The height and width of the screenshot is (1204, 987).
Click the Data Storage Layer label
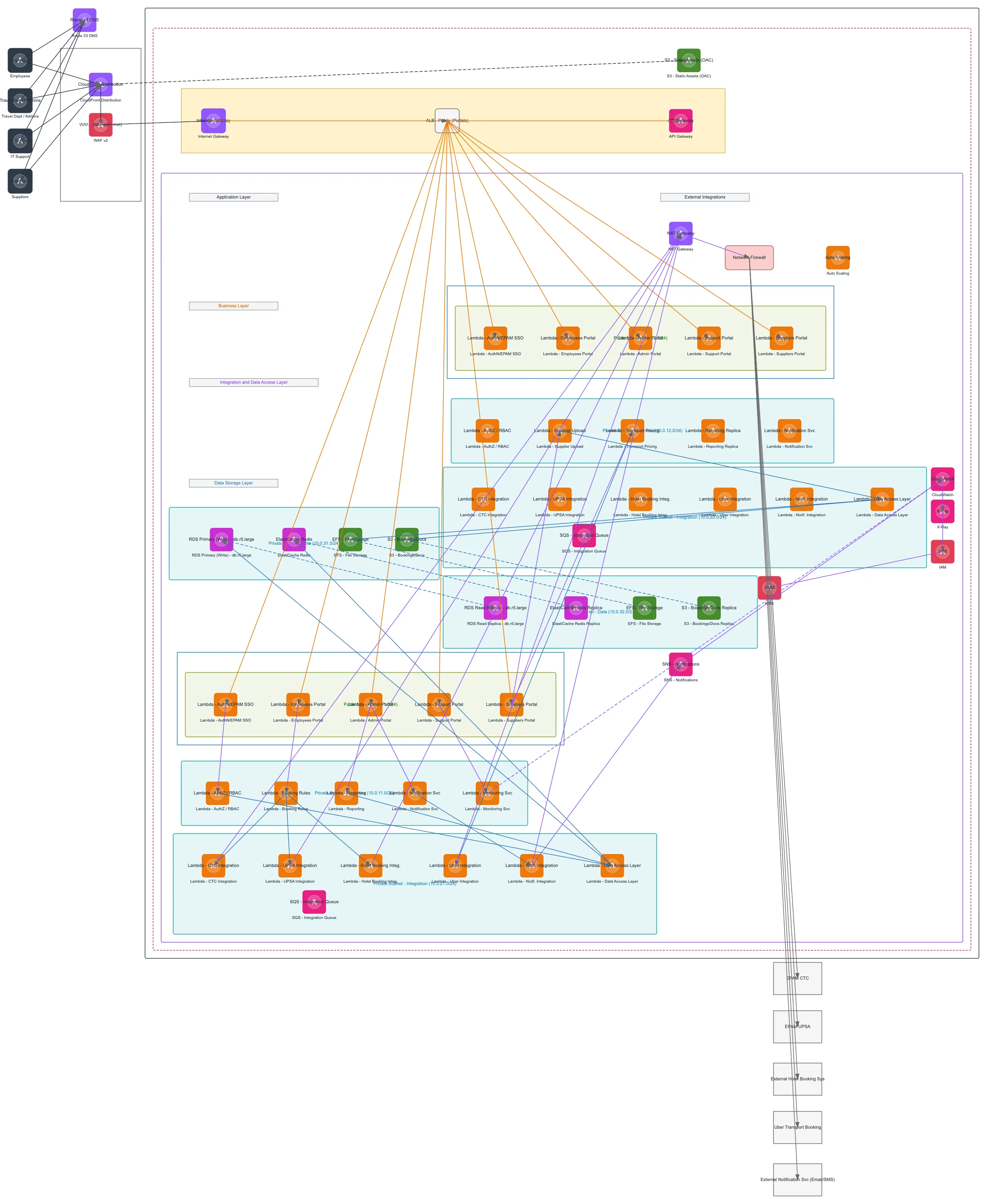234,484
